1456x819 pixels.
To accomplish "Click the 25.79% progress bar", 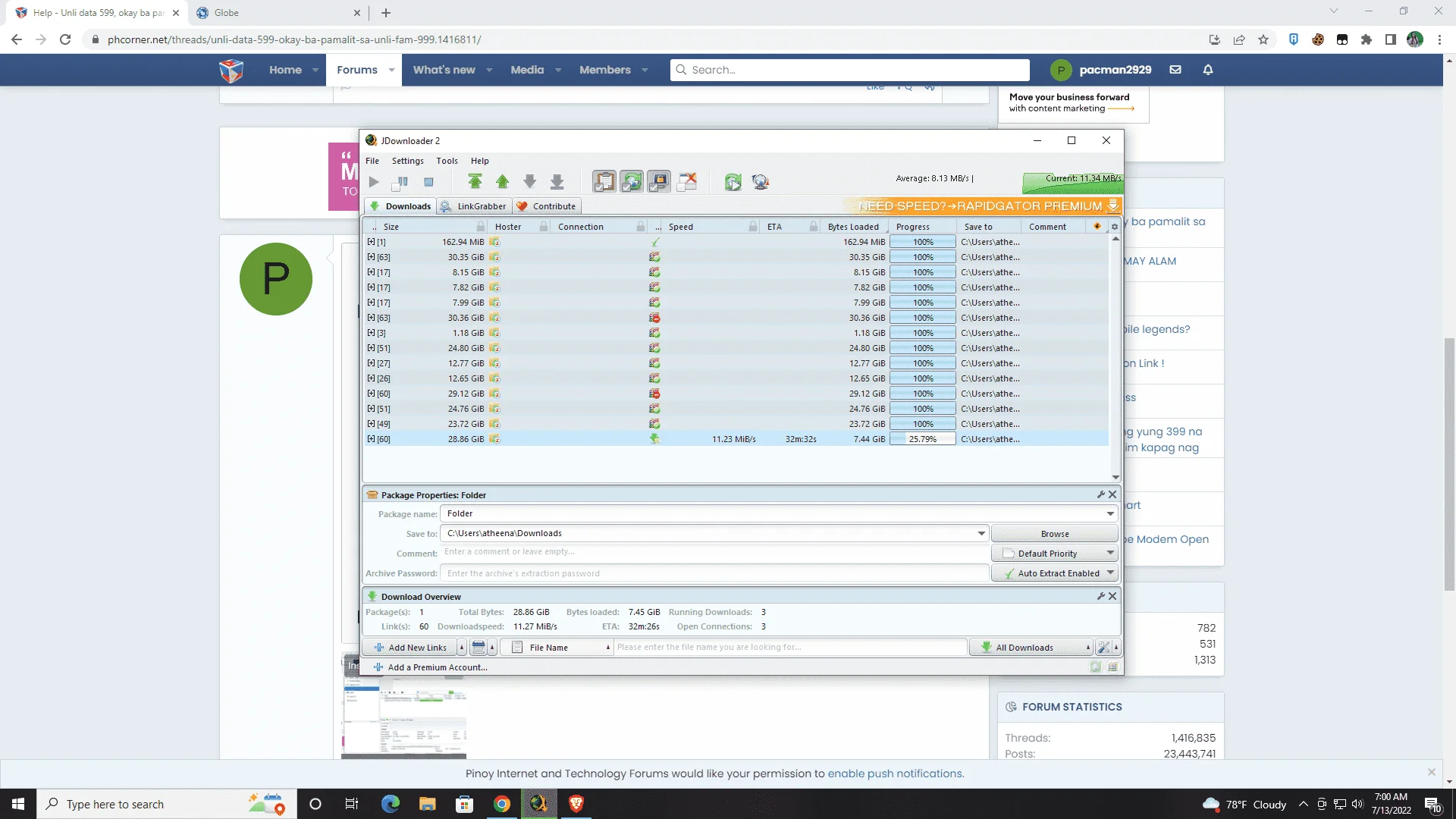I will click(x=922, y=439).
